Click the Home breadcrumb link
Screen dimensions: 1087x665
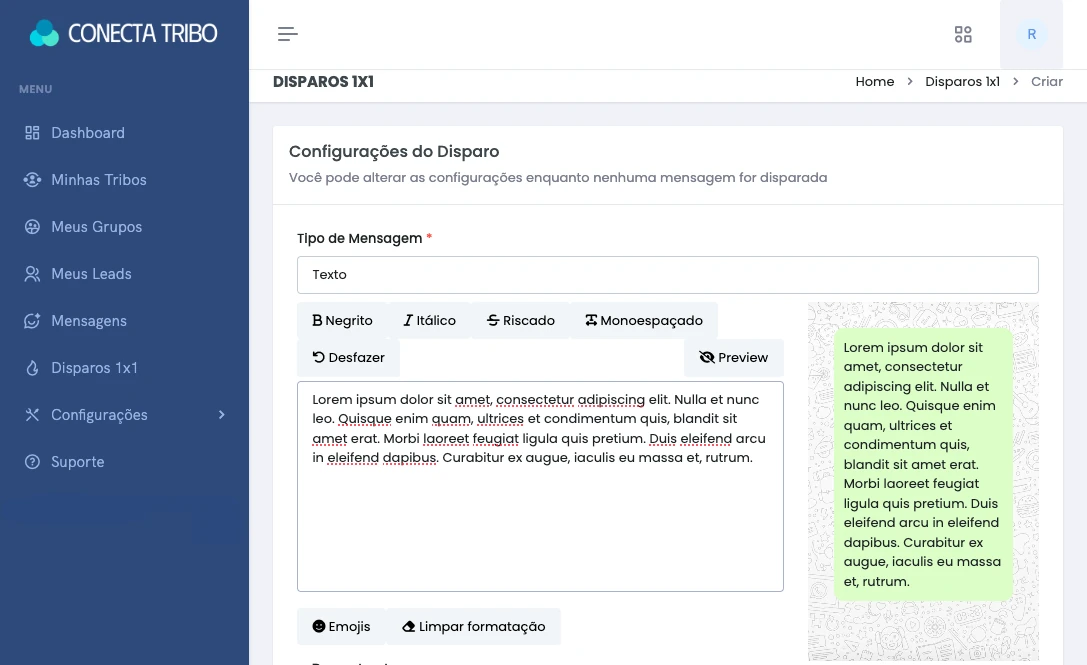pos(874,82)
